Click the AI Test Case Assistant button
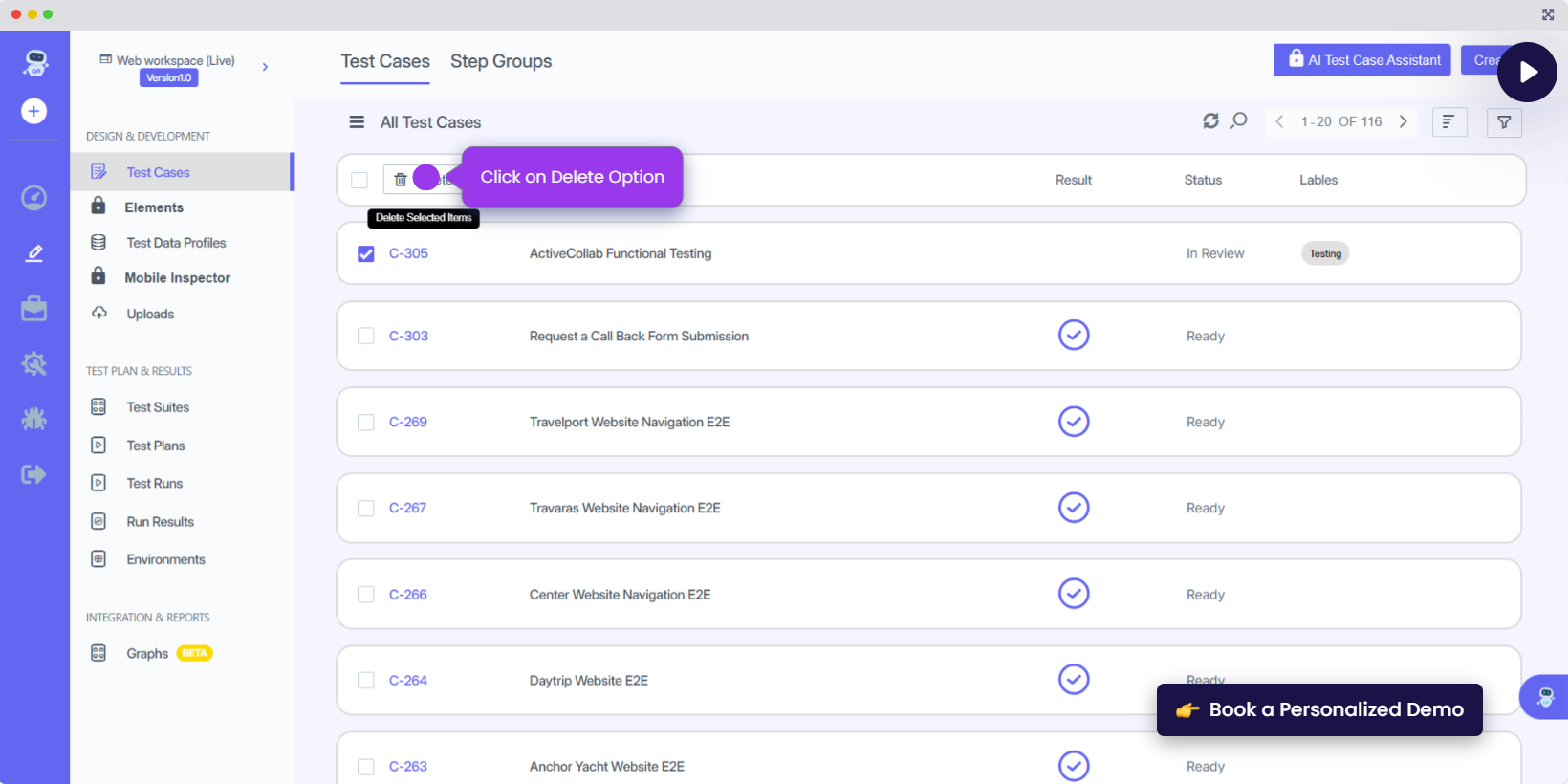The height and width of the screenshot is (784, 1568). pyautogui.click(x=1361, y=60)
